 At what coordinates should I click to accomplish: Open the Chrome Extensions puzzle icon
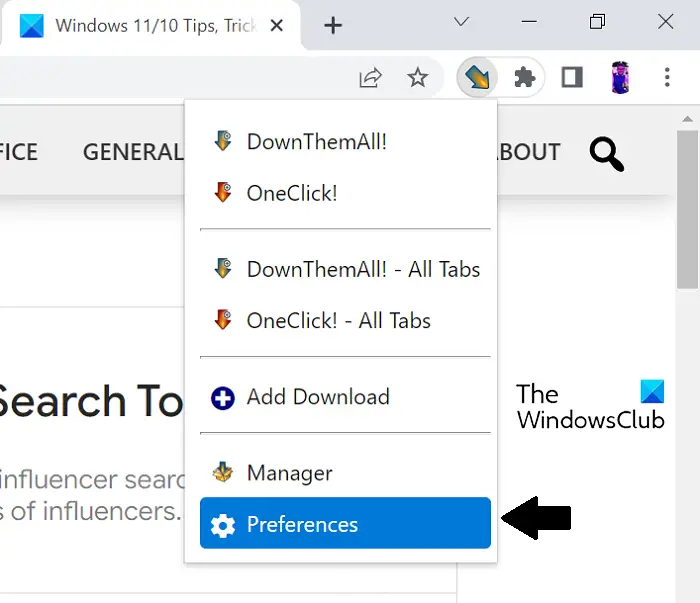[525, 77]
